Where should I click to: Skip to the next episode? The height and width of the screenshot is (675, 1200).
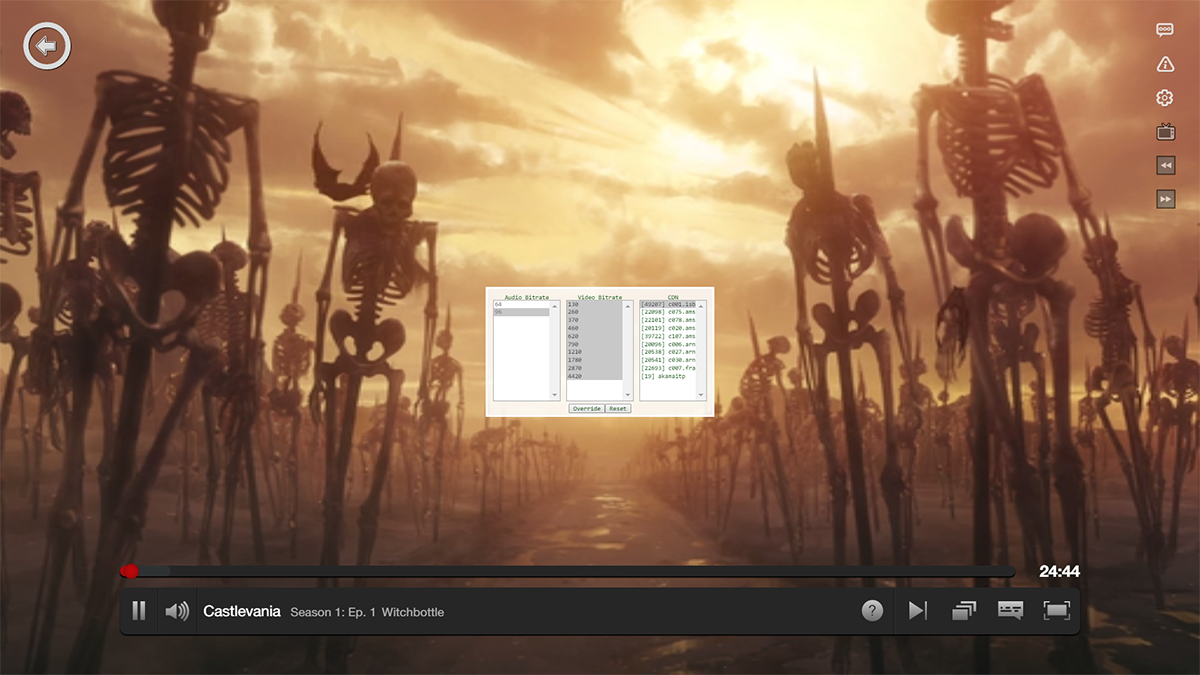pyautogui.click(x=917, y=611)
